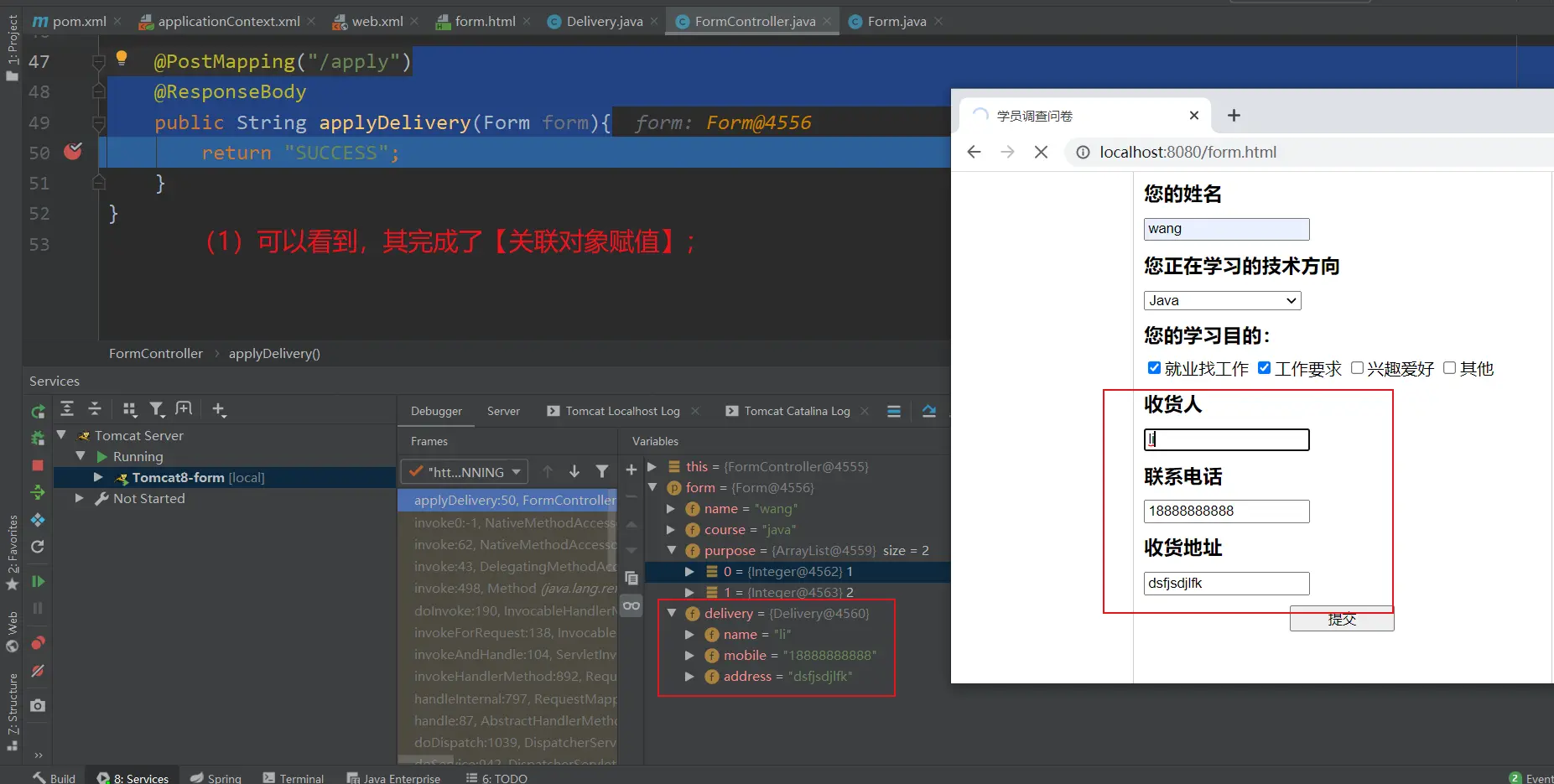Collapse the delivery variable node
The height and width of the screenshot is (784, 1554).
672,614
